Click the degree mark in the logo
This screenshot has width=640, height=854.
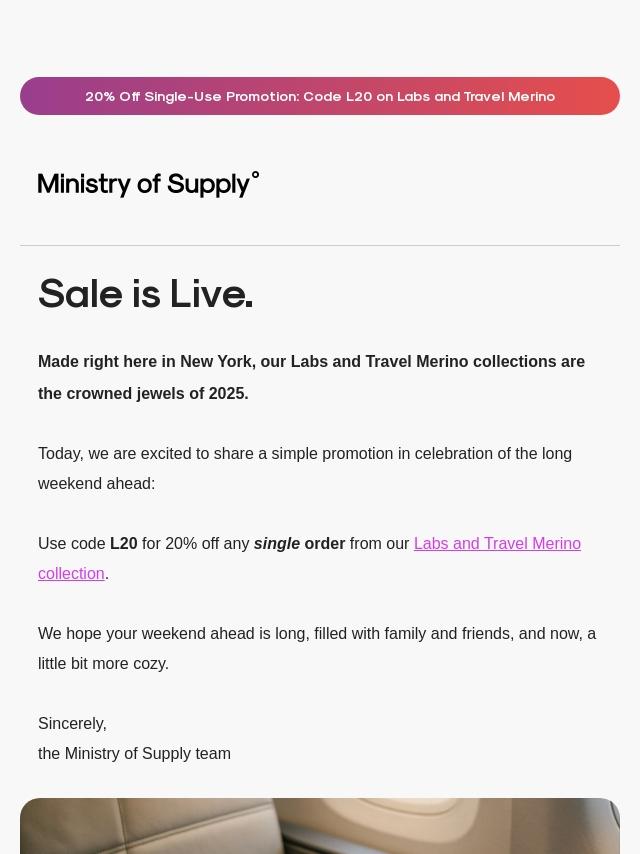tap(255, 175)
